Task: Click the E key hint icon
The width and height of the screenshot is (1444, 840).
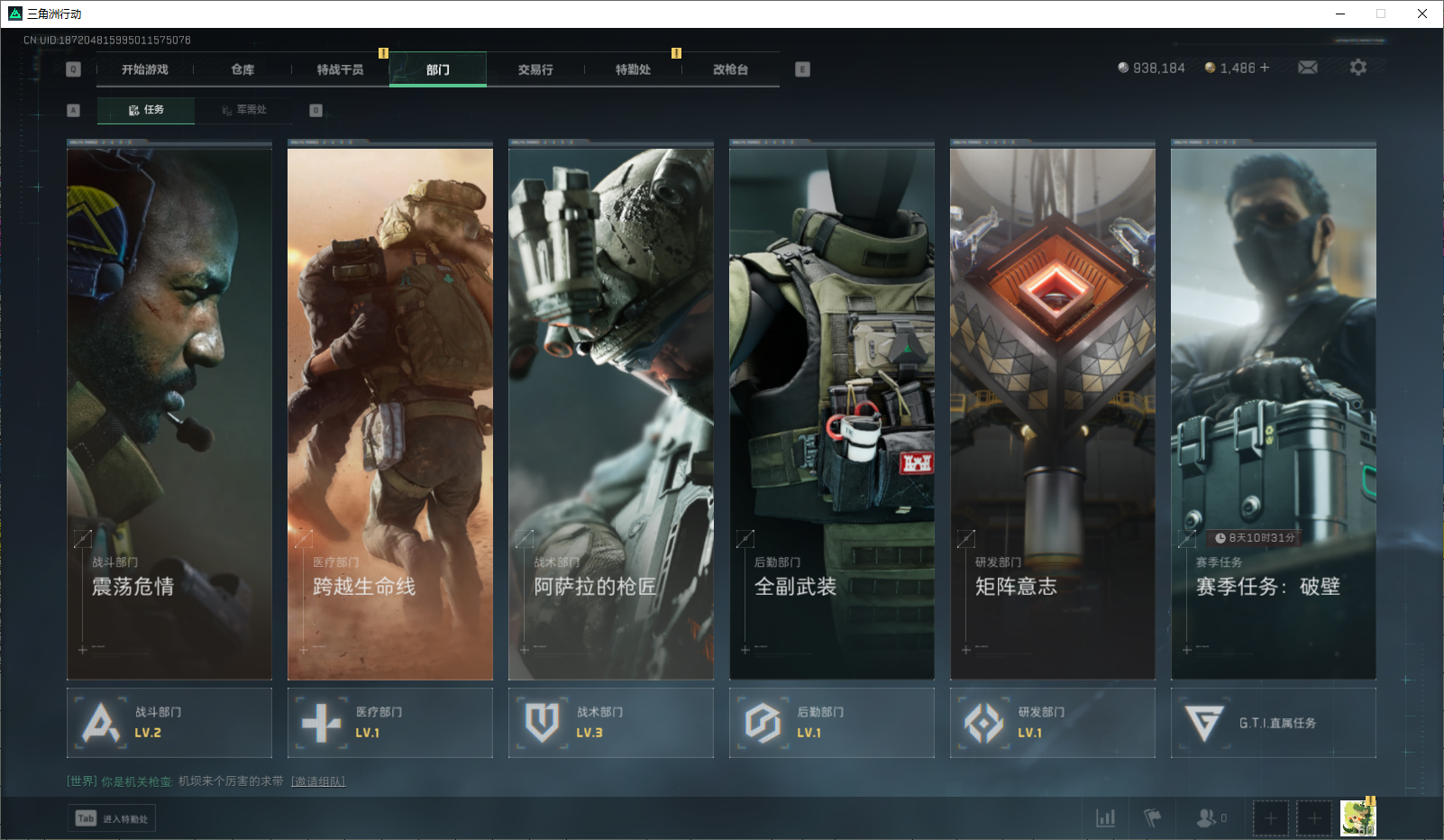Action: (x=803, y=69)
